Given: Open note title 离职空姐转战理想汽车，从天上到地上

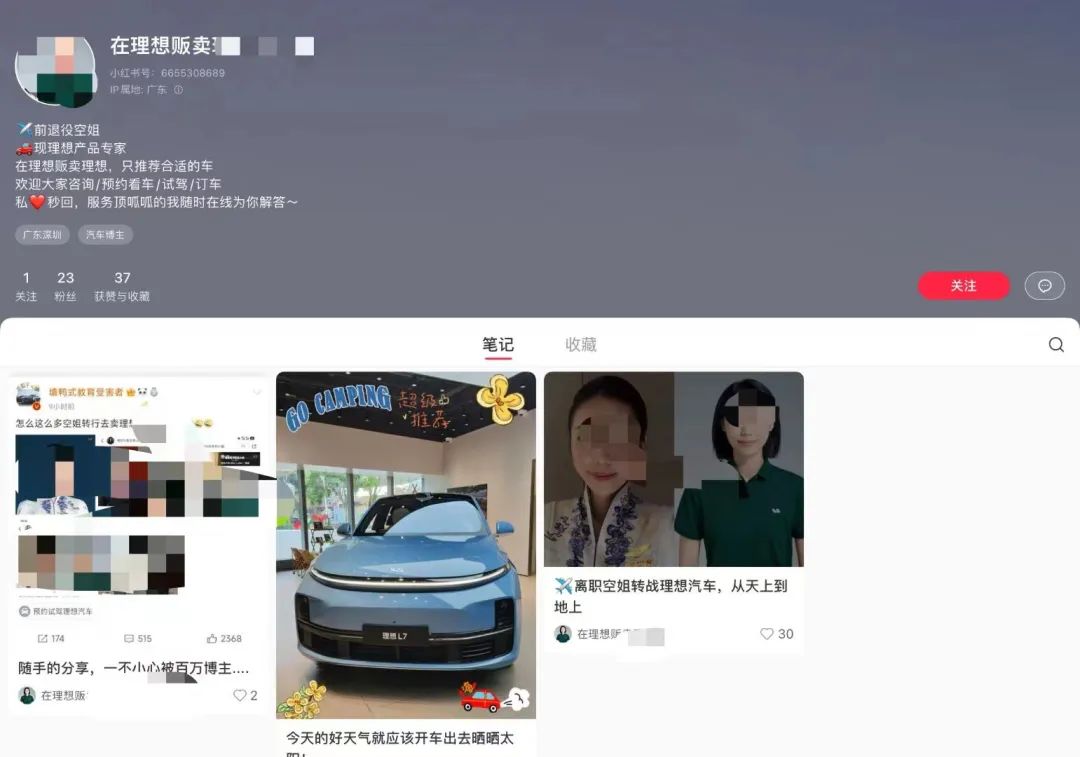Looking at the screenshot, I should [x=671, y=596].
